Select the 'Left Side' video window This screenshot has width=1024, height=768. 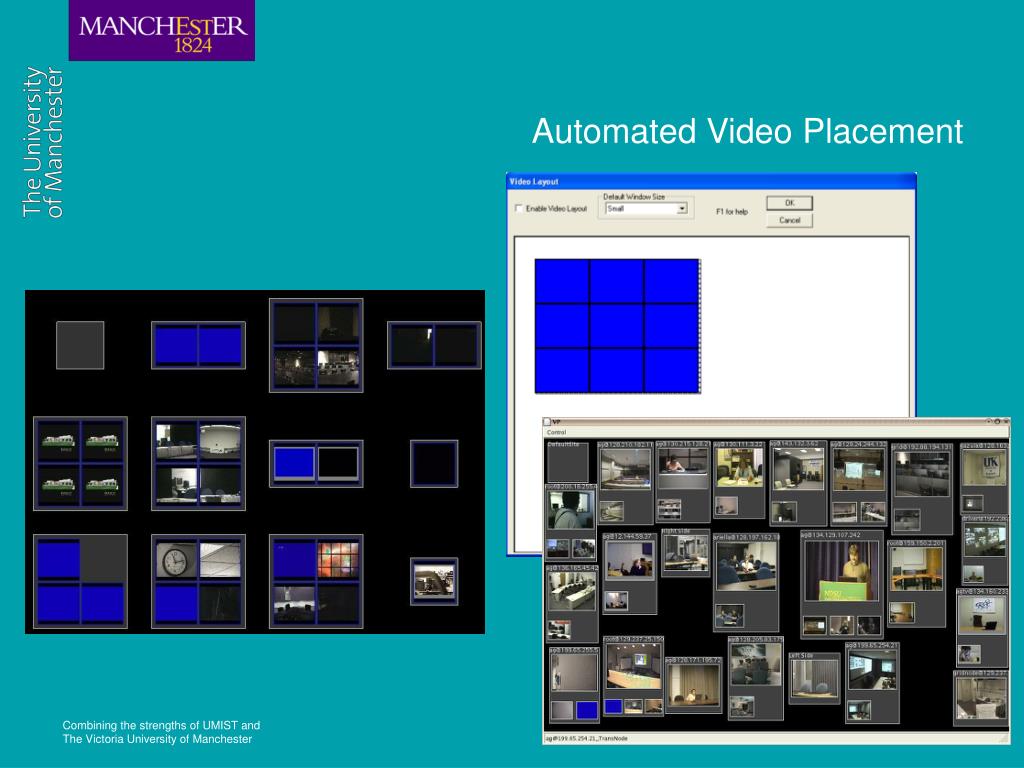pyautogui.click(x=814, y=678)
